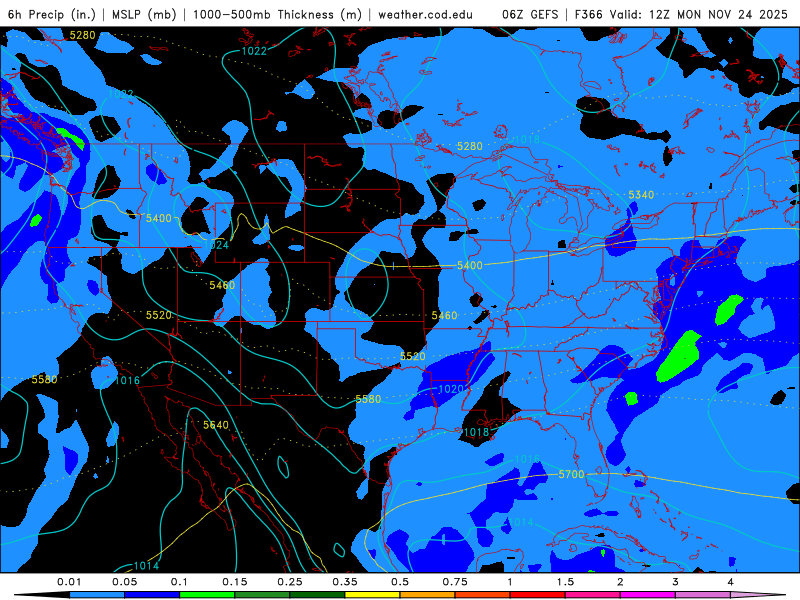Click the '6h Precip (in.)' title text
Screen dimensions: 800x600
tap(52, 14)
